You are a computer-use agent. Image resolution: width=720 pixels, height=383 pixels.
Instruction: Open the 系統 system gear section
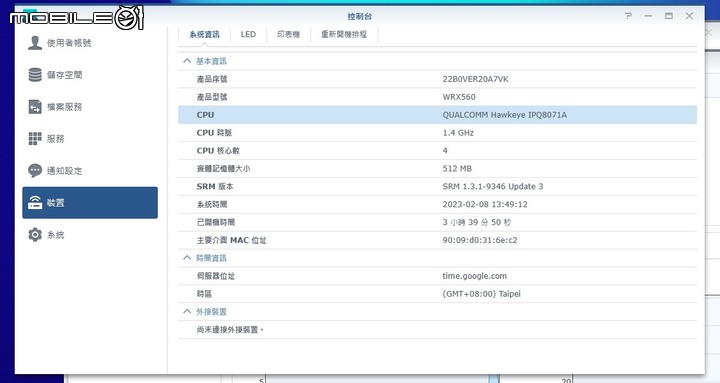pyautogui.click(x=90, y=235)
